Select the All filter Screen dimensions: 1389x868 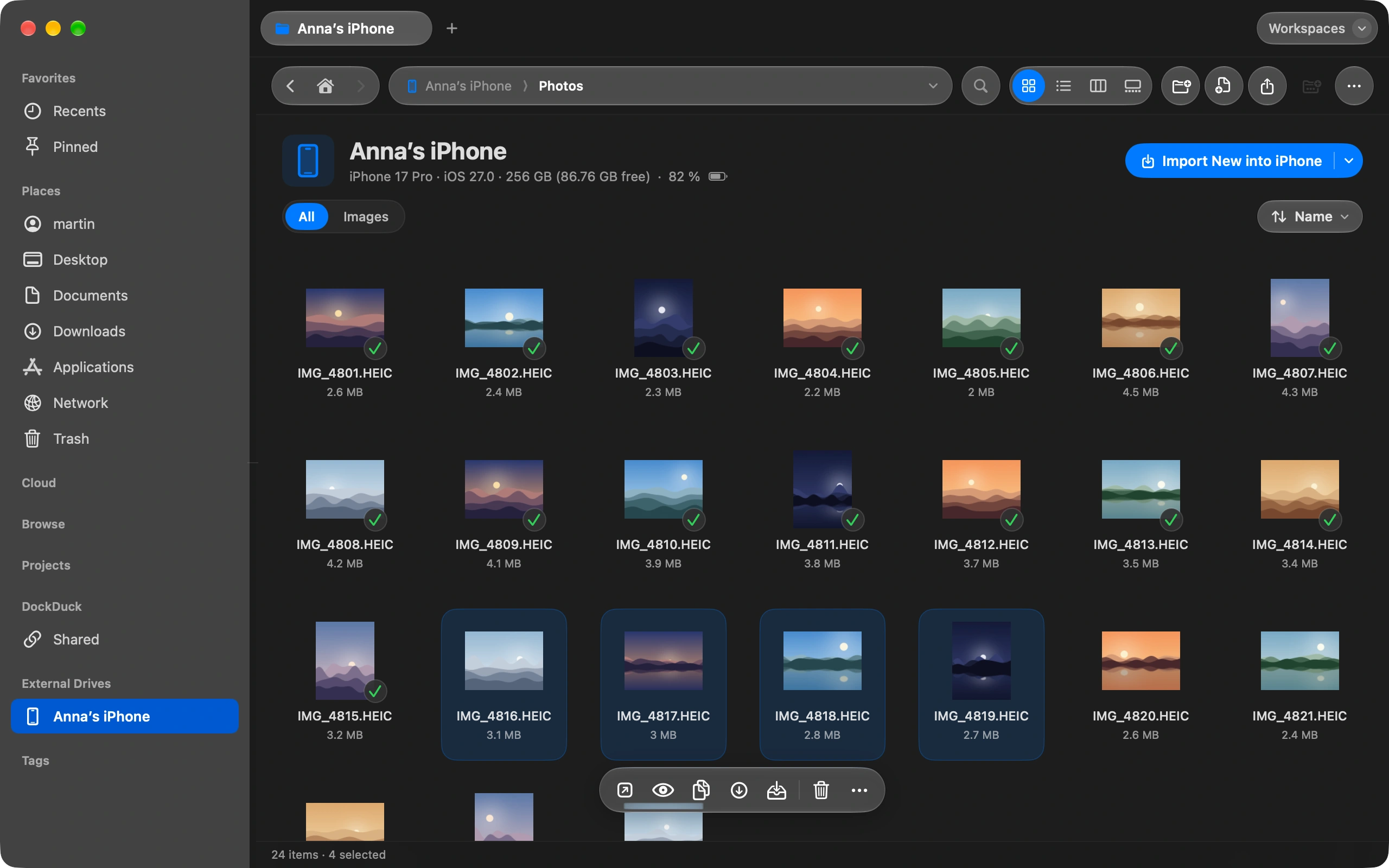pos(307,216)
